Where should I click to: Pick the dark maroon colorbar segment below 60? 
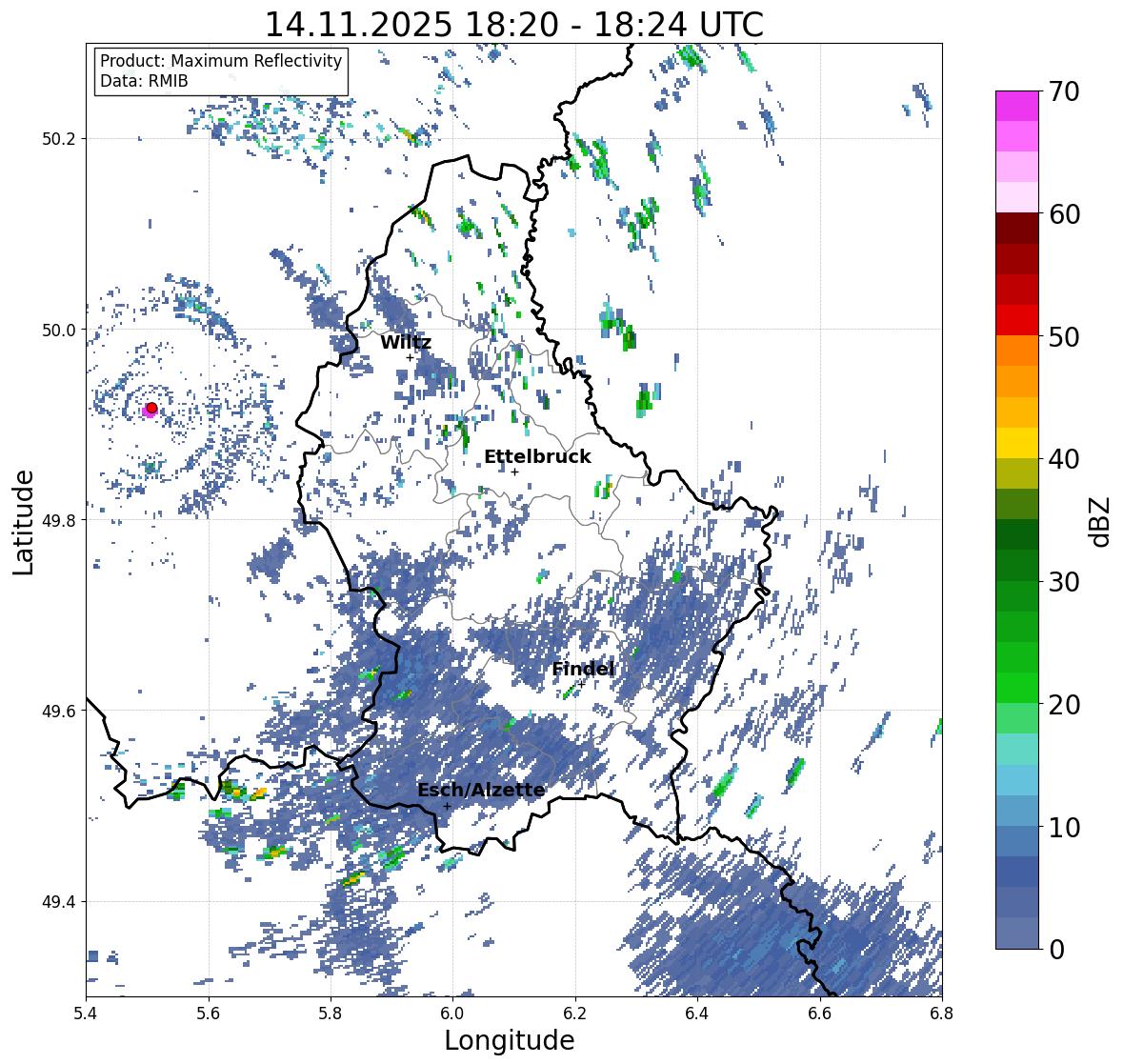pyautogui.click(x=1017, y=229)
